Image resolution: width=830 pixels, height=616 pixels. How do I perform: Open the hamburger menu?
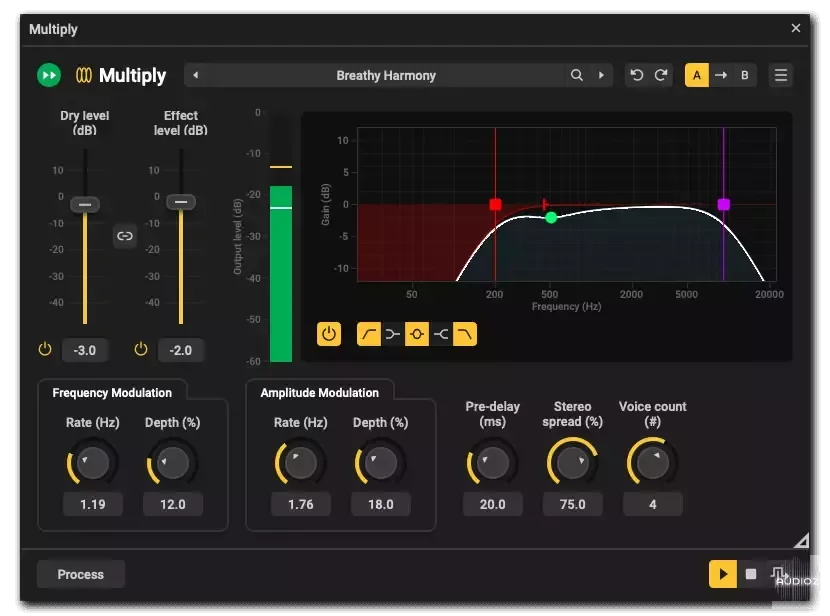pos(780,75)
